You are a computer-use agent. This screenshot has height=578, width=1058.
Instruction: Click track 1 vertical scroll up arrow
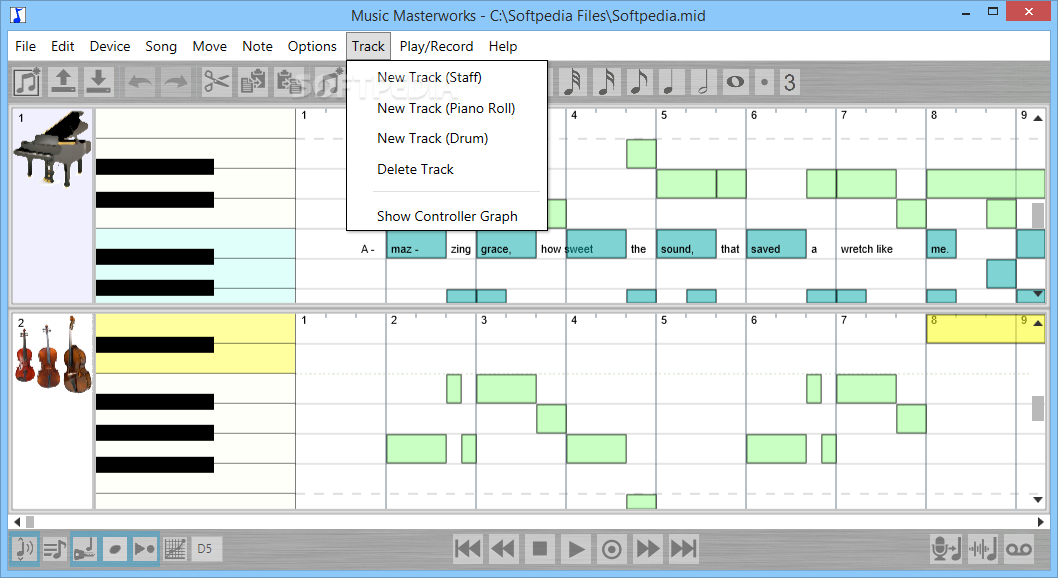click(1038, 118)
